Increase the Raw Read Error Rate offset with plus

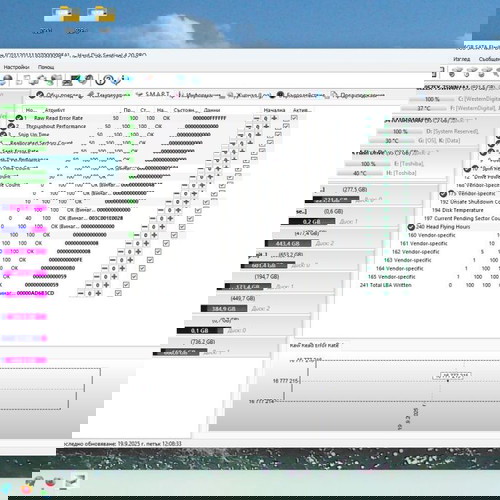coord(274,118)
